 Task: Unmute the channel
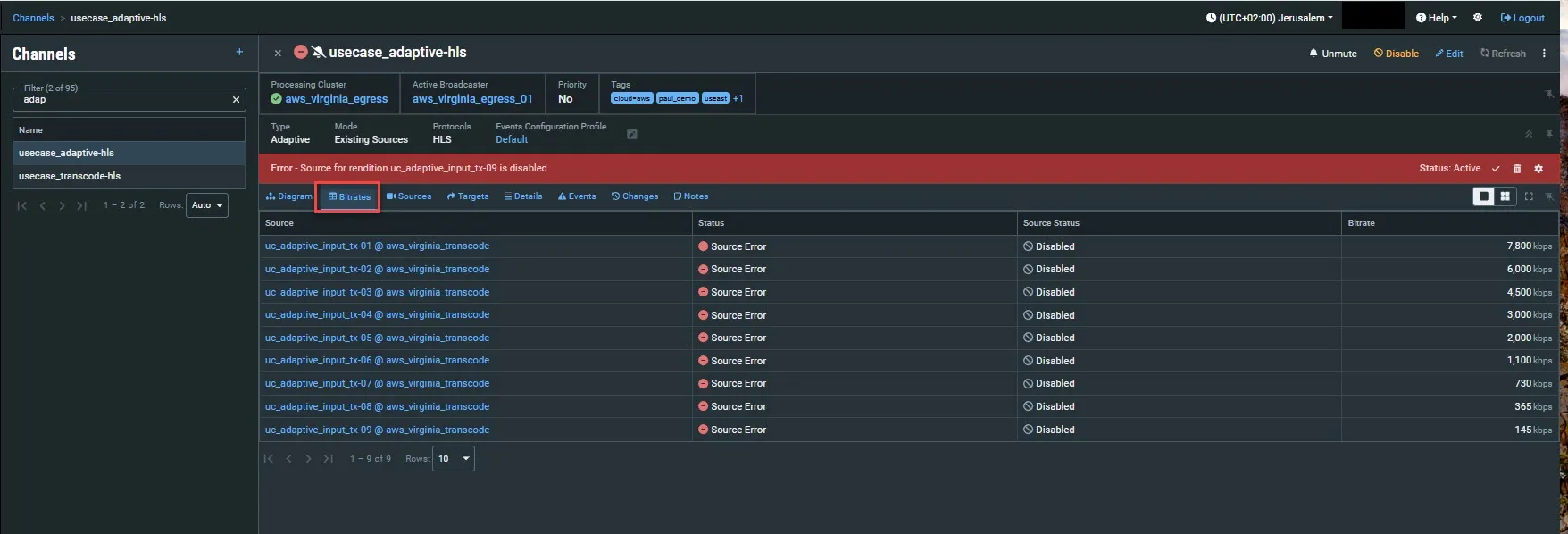click(1333, 54)
